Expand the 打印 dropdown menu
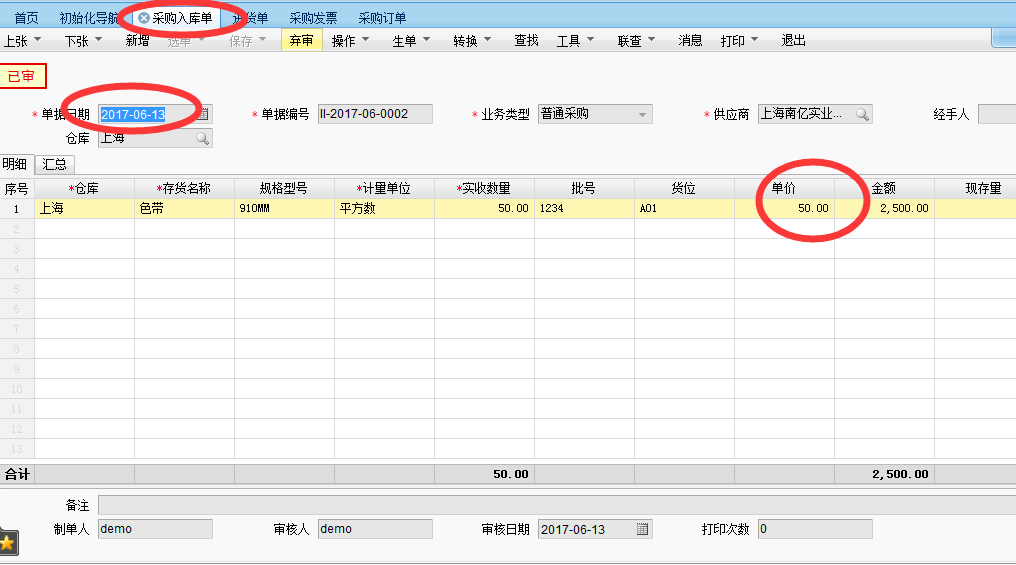1016x565 pixels. (739, 41)
